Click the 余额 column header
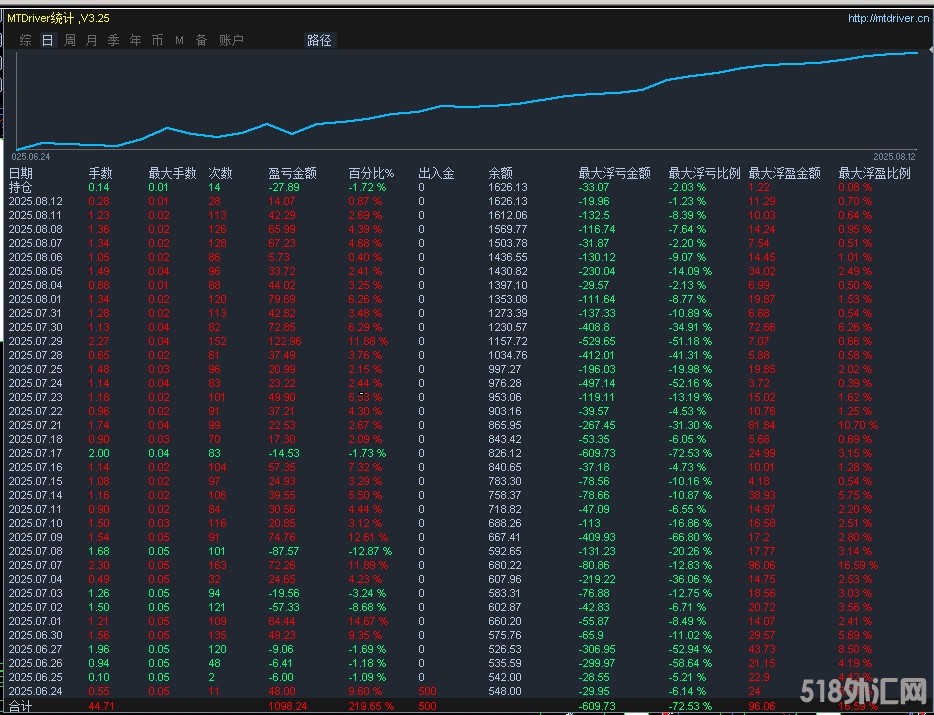Image resolution: width=934 pixels, height=715 pixels. tap(500, 173)
